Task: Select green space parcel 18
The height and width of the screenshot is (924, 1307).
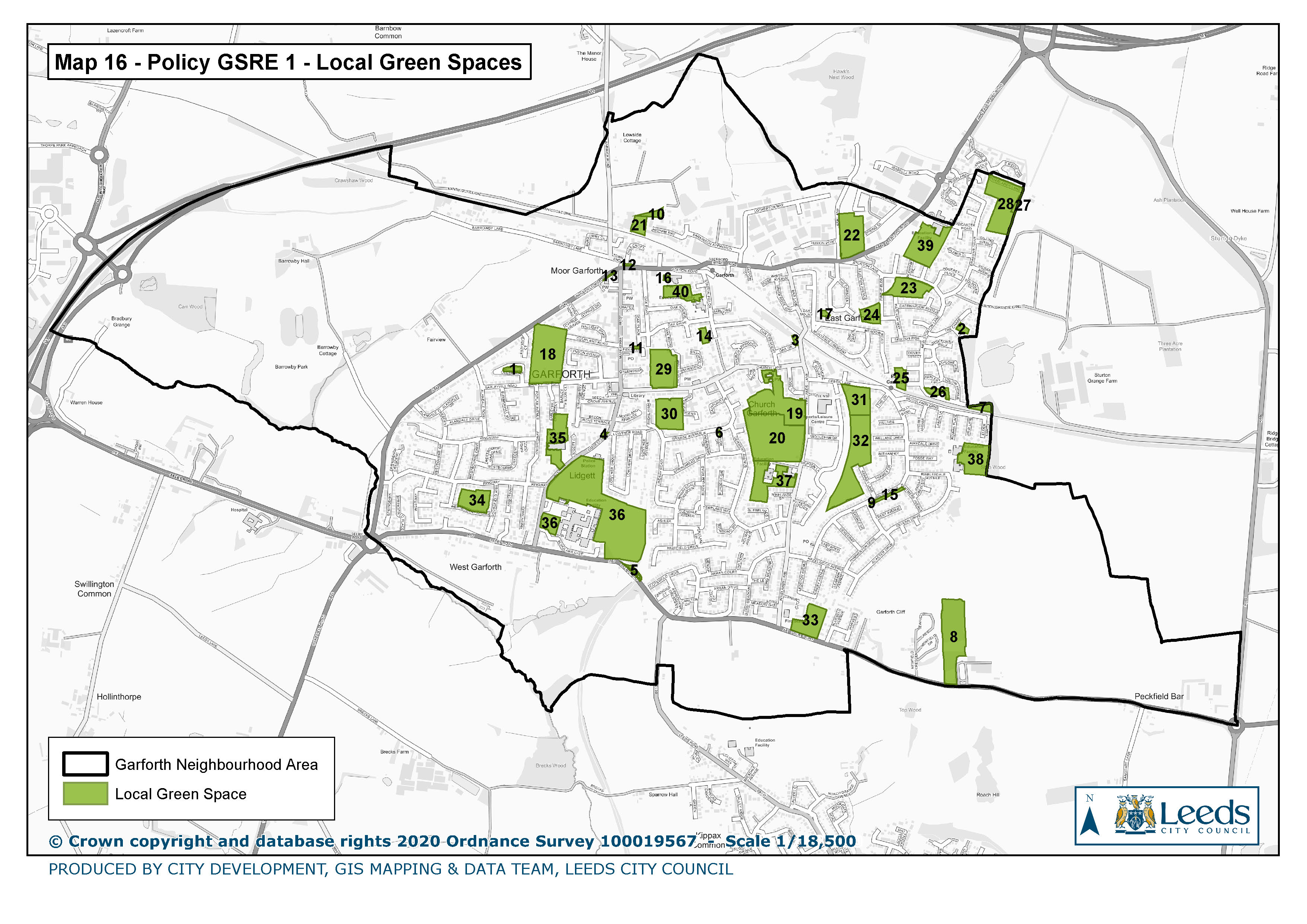Action: (548, 354)
